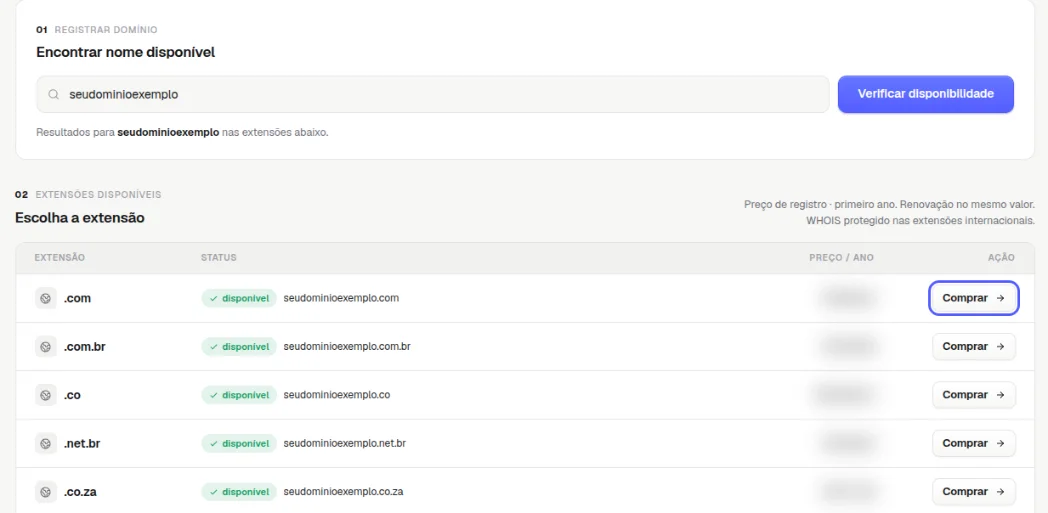
Task: Select the text seudominioexemplo.co
Action: (337, 395)
